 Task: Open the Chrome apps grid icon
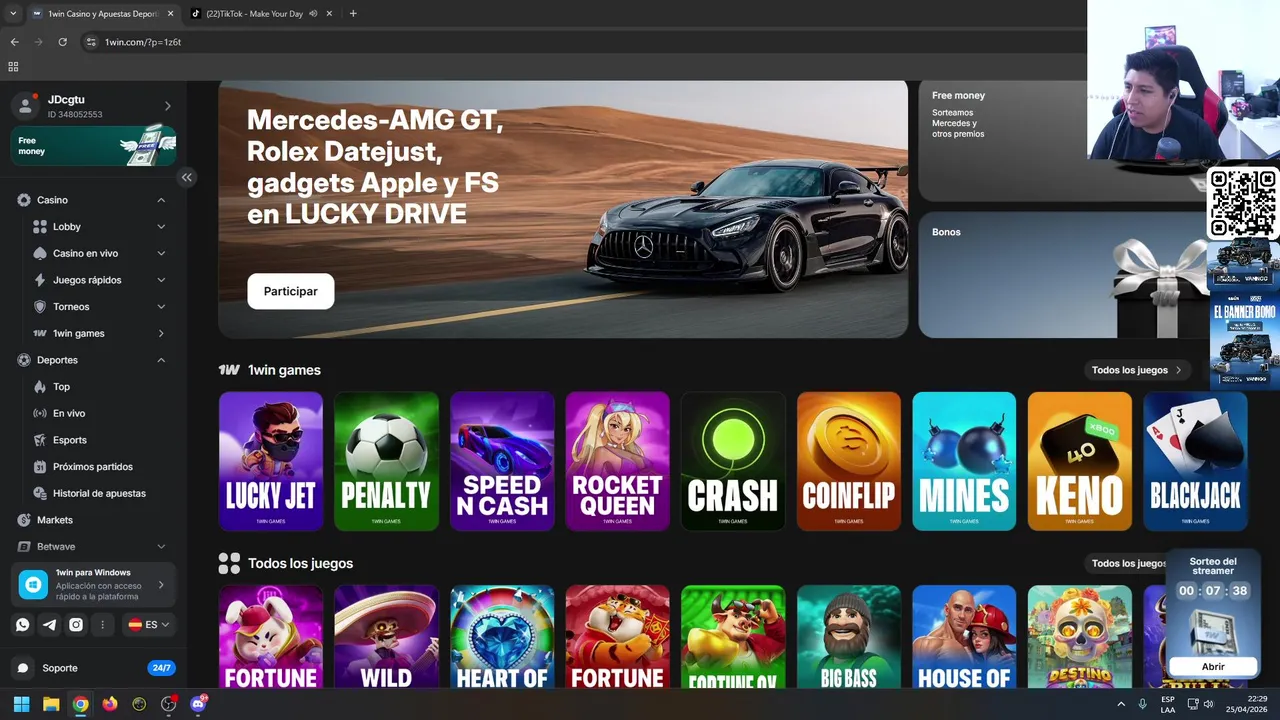(x=13, y=66)
